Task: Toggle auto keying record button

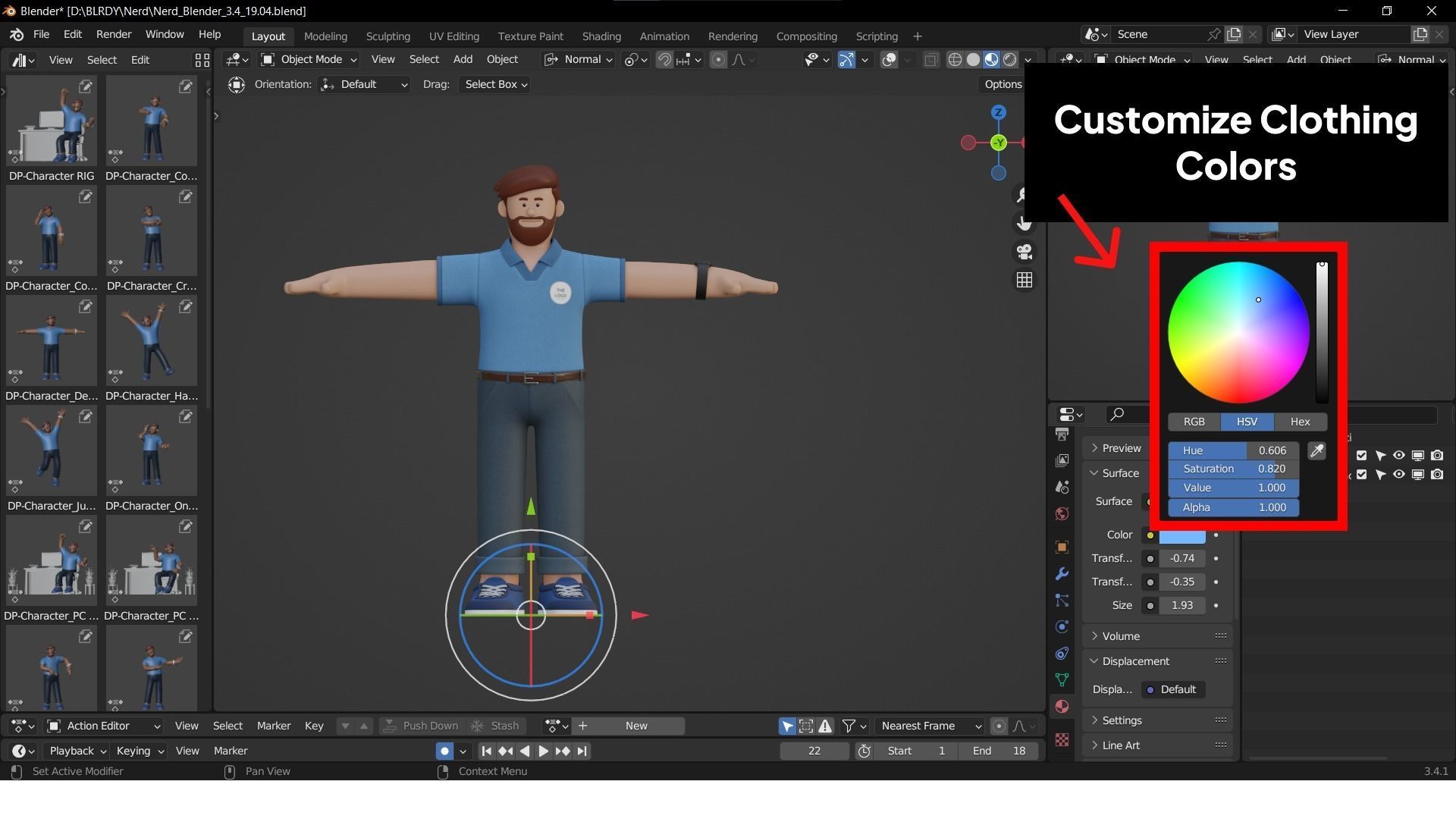Action: [444, 752]
